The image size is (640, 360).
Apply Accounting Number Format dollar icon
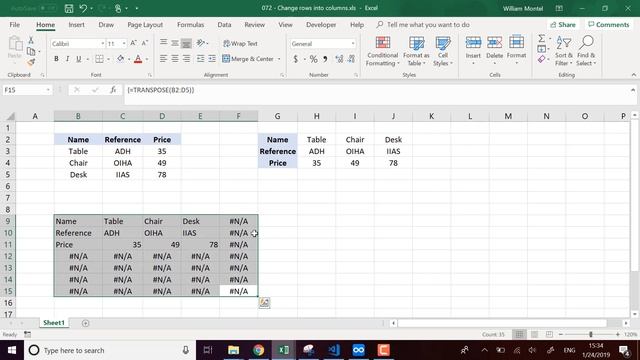tap(296, 59)
